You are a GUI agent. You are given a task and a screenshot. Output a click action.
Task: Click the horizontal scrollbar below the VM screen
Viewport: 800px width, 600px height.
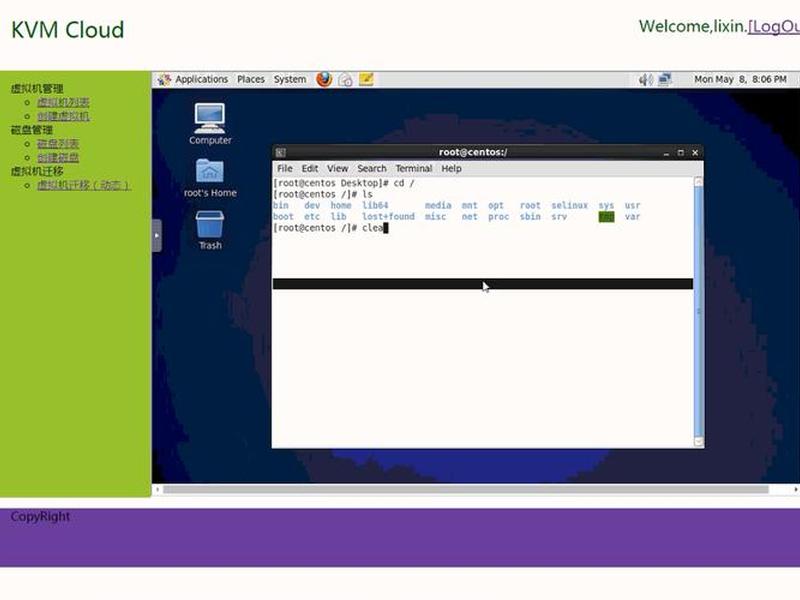(x=465, y=489)
